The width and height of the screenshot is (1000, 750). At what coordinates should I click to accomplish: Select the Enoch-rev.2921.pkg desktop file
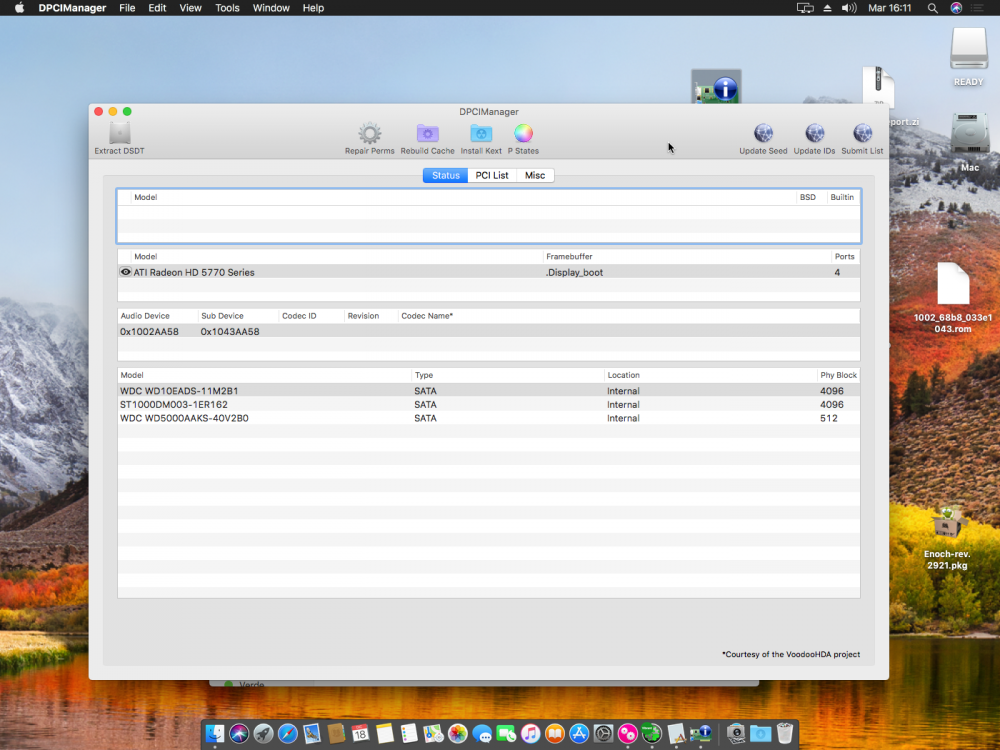pyautogui.click(x=947, y=538)
